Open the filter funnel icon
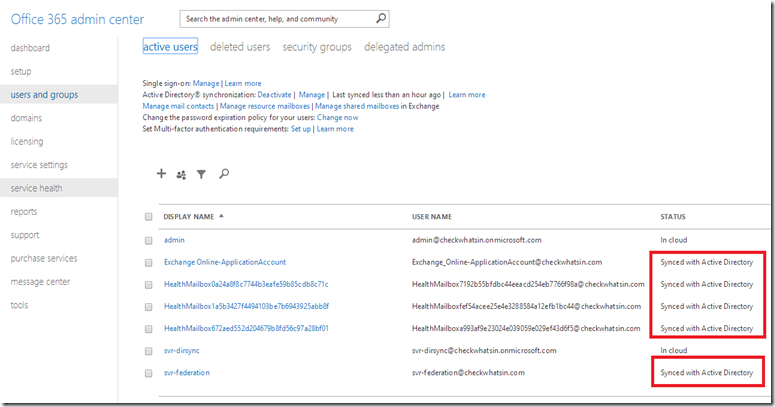 pos(201,174)
